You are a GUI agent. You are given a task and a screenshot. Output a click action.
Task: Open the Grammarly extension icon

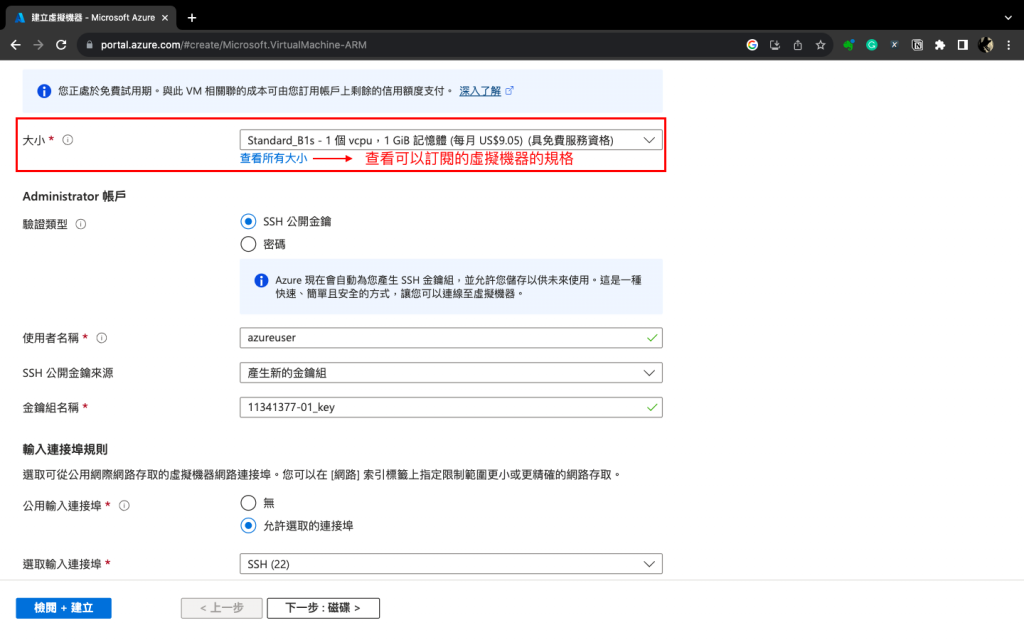[x=871, y=45]
